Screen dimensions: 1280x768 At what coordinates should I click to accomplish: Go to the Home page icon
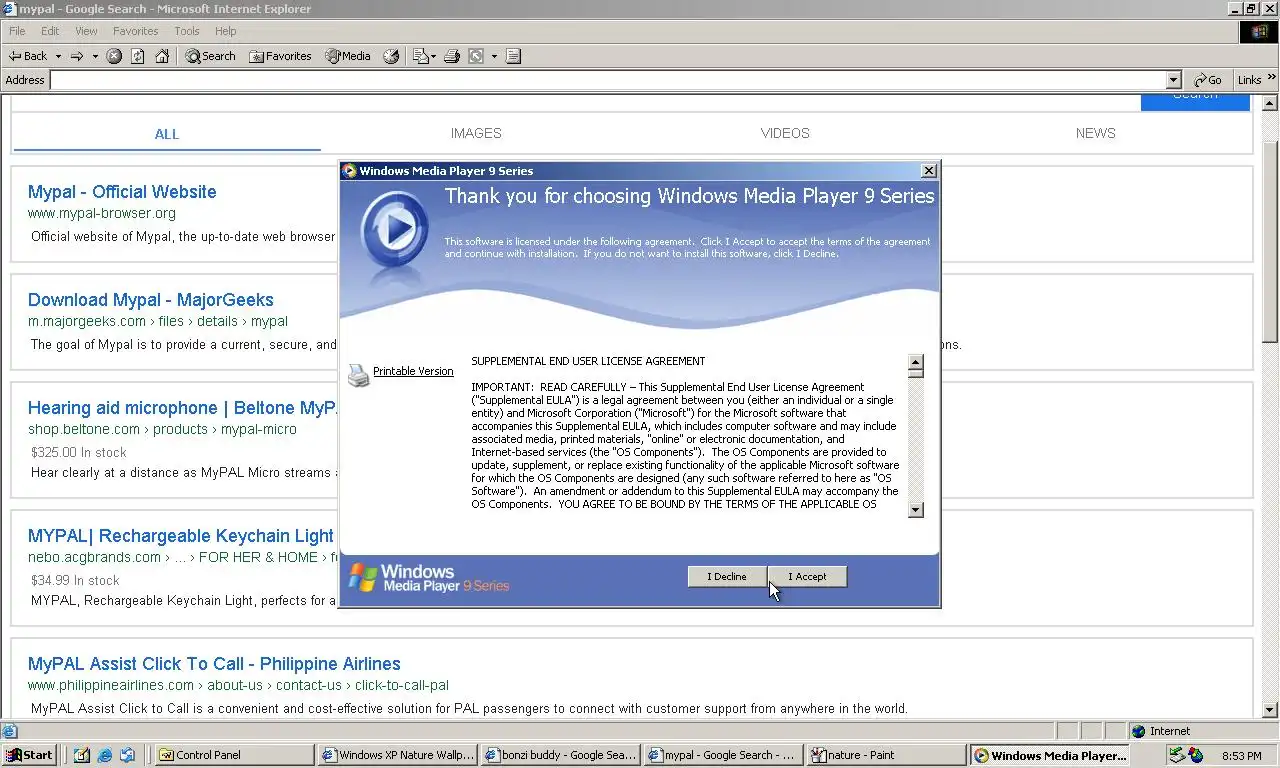[x=162, y=56]
